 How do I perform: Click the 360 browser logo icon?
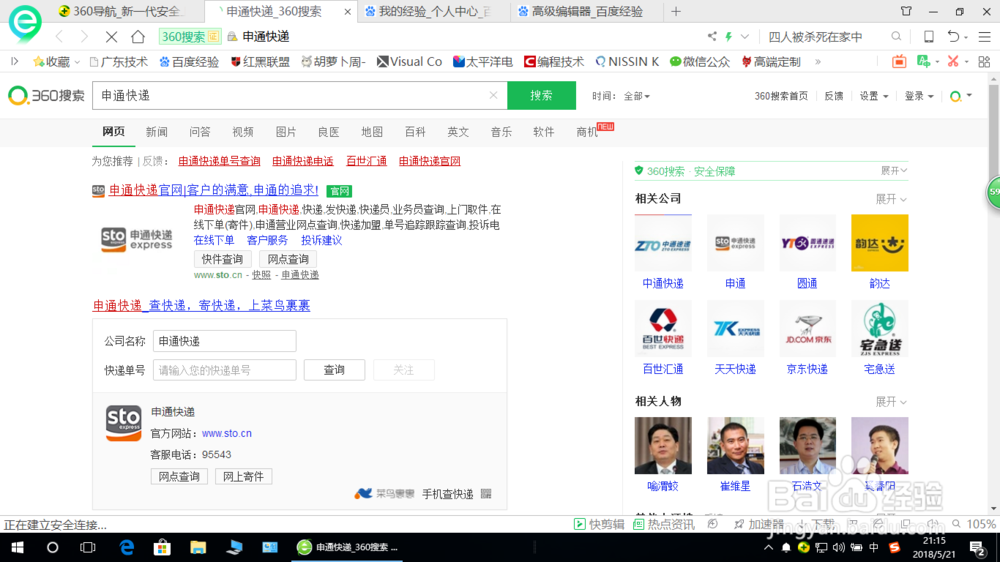(x=25, y=22)
